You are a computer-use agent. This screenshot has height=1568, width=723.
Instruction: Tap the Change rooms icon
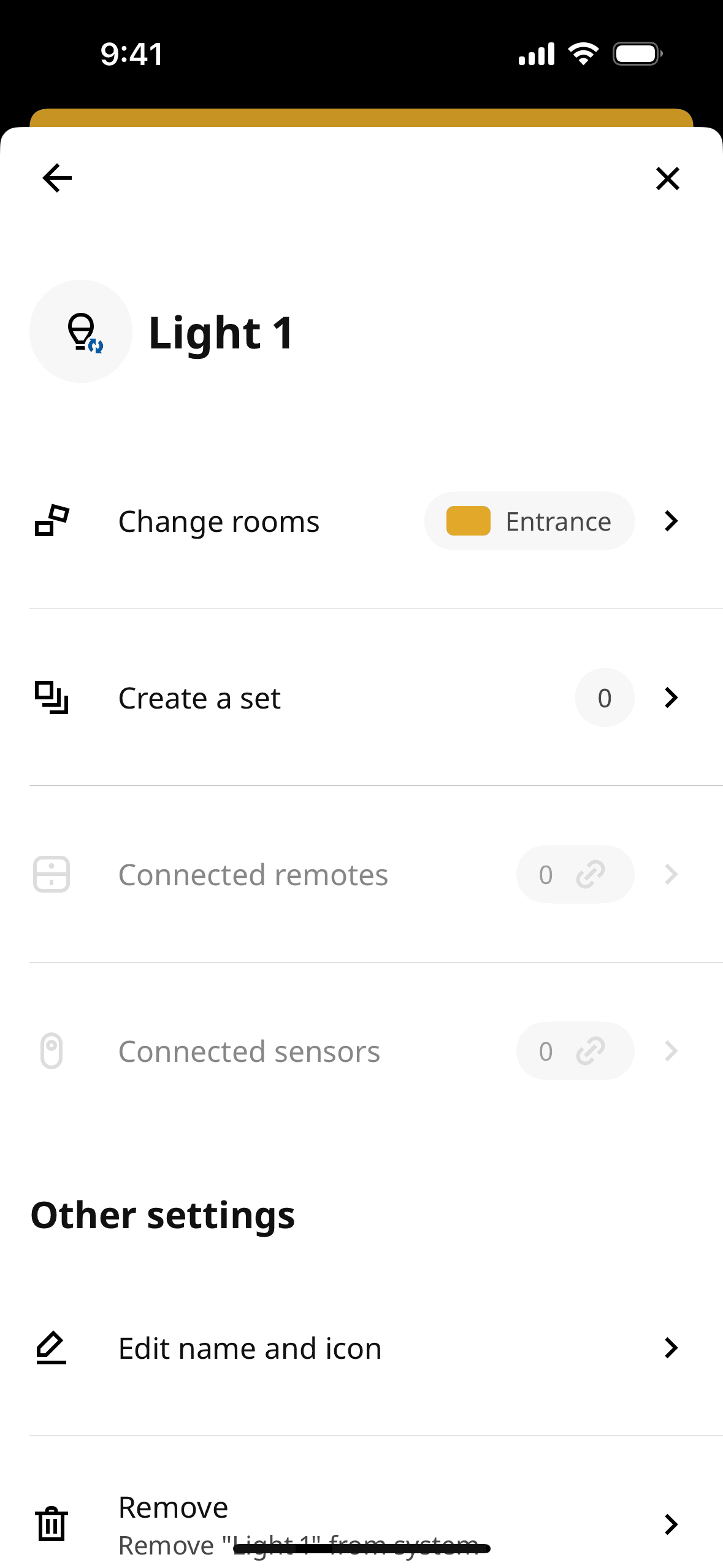(x=52, y=521)
